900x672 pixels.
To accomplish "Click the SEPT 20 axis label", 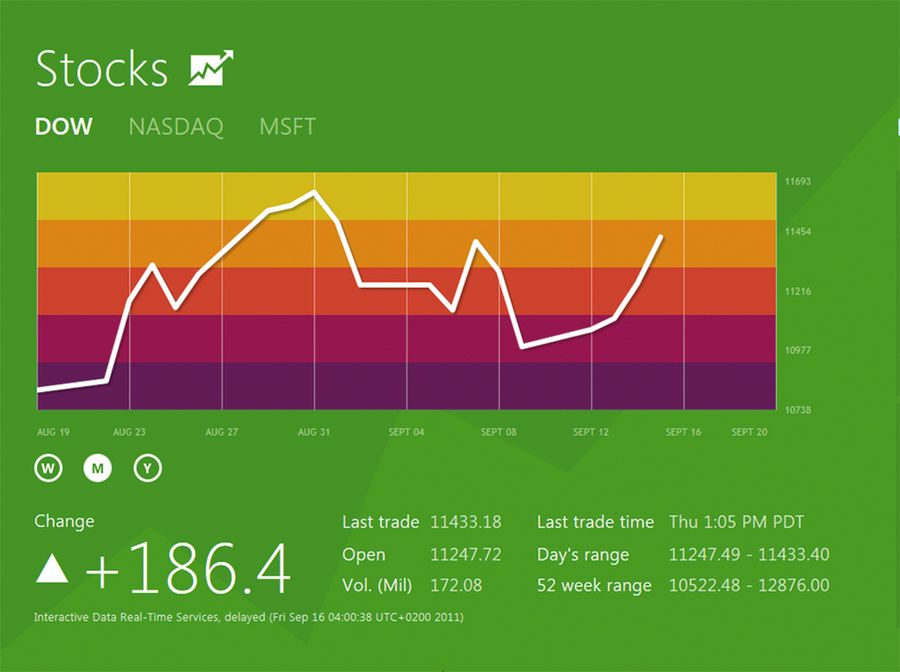I will pyautogui.click(x=749, y=432).
